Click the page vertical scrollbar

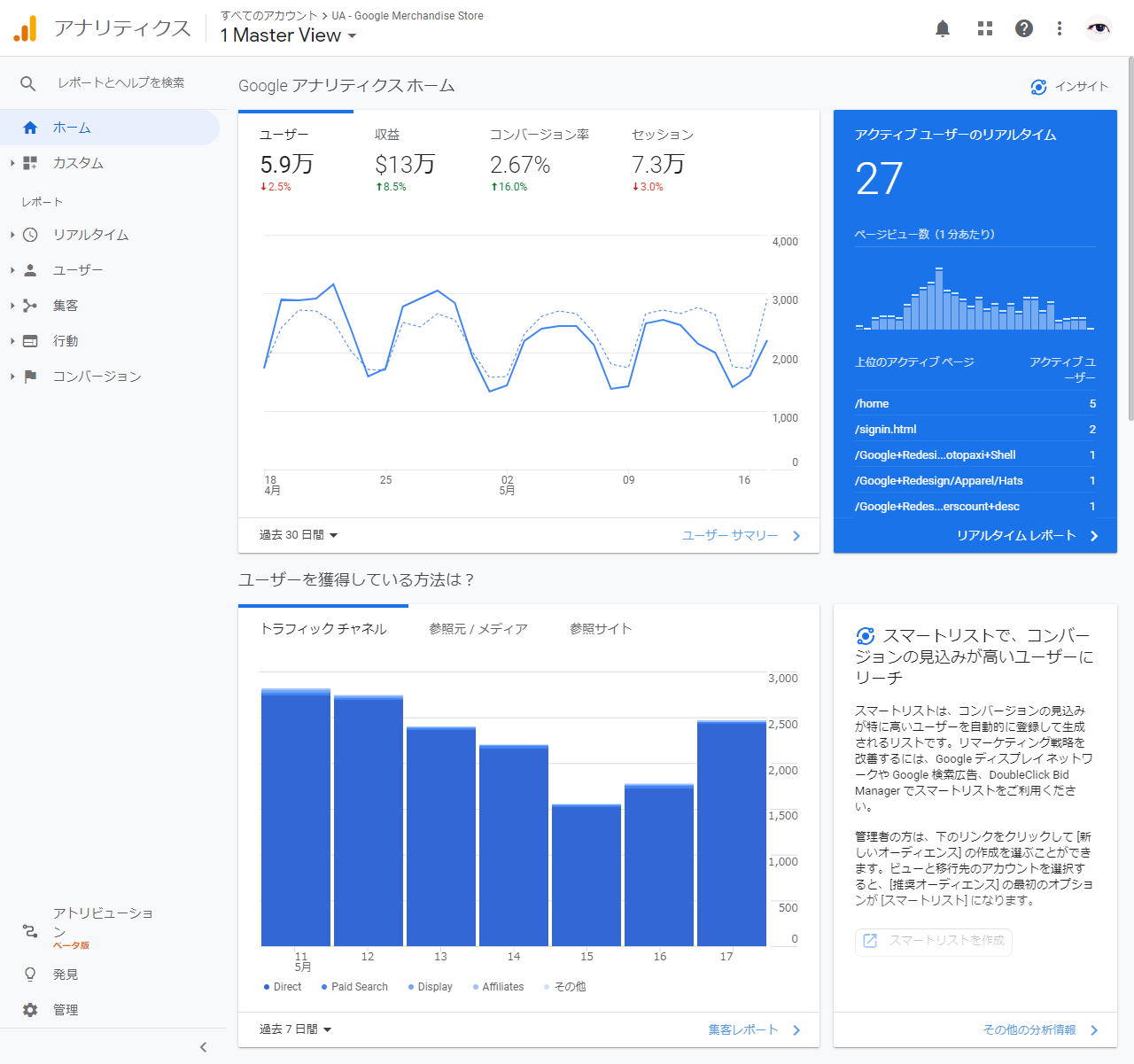(x=1130, y=239)
